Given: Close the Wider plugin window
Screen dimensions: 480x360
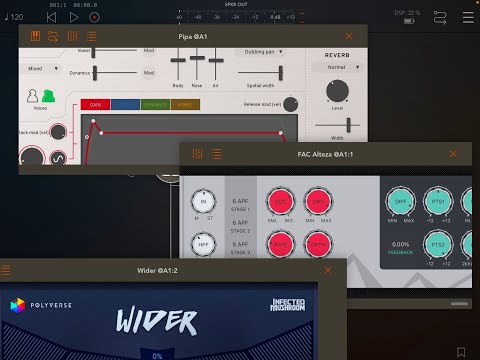Looking at the screenshot, I should [328, 270].
